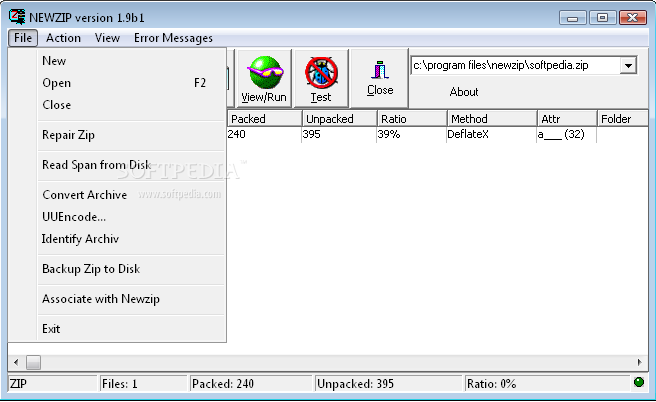Screen dimensions: 656x402
Task: Click the unpacked size cell 395
Action: 312,134
